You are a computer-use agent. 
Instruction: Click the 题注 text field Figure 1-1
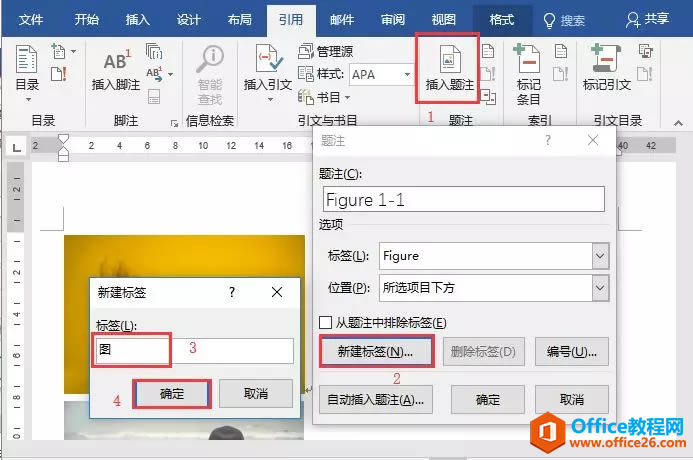point(464,199)
